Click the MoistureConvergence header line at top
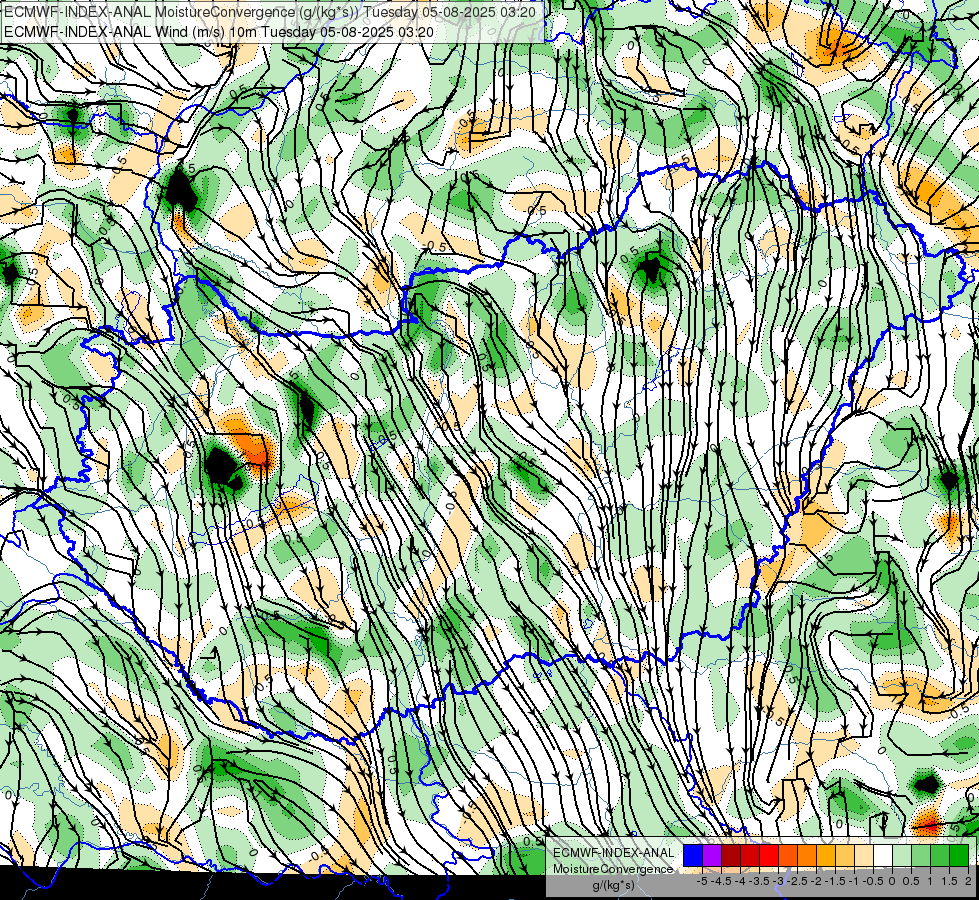The width and height of the screenshot is (979, 900). 269,12
